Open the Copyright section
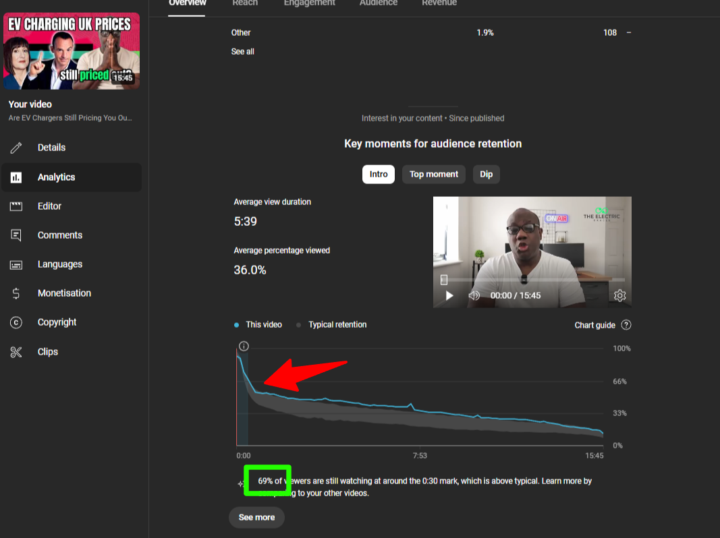This screenshot has height=538, width=720. pyautogui.click(x=71, y=323)
